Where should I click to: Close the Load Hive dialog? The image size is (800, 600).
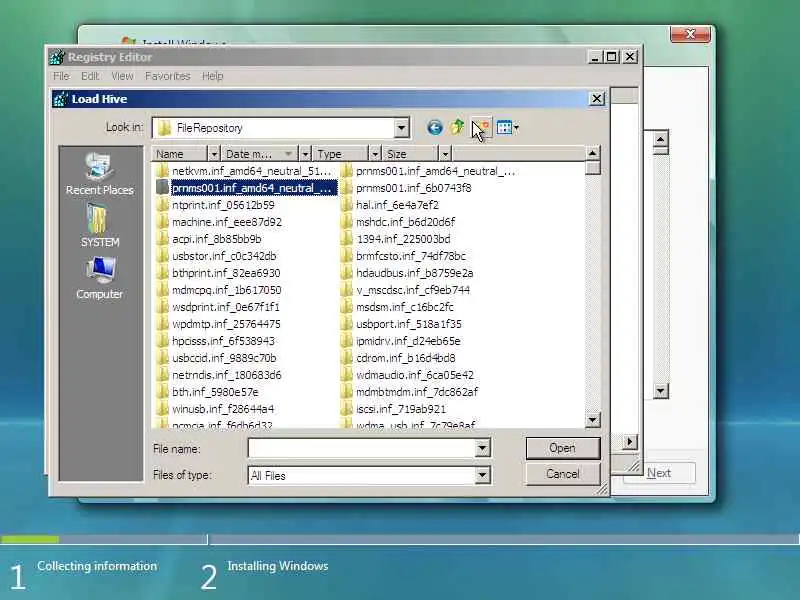596,98
